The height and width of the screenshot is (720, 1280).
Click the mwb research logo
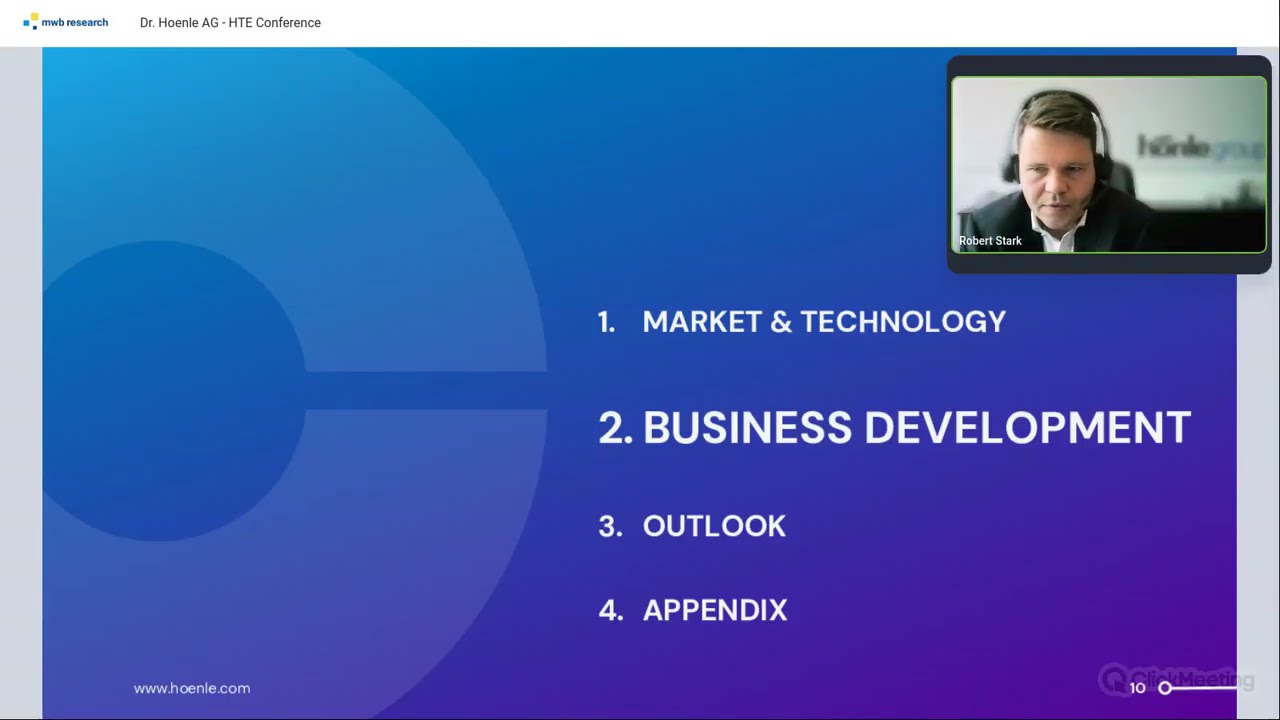66,22
